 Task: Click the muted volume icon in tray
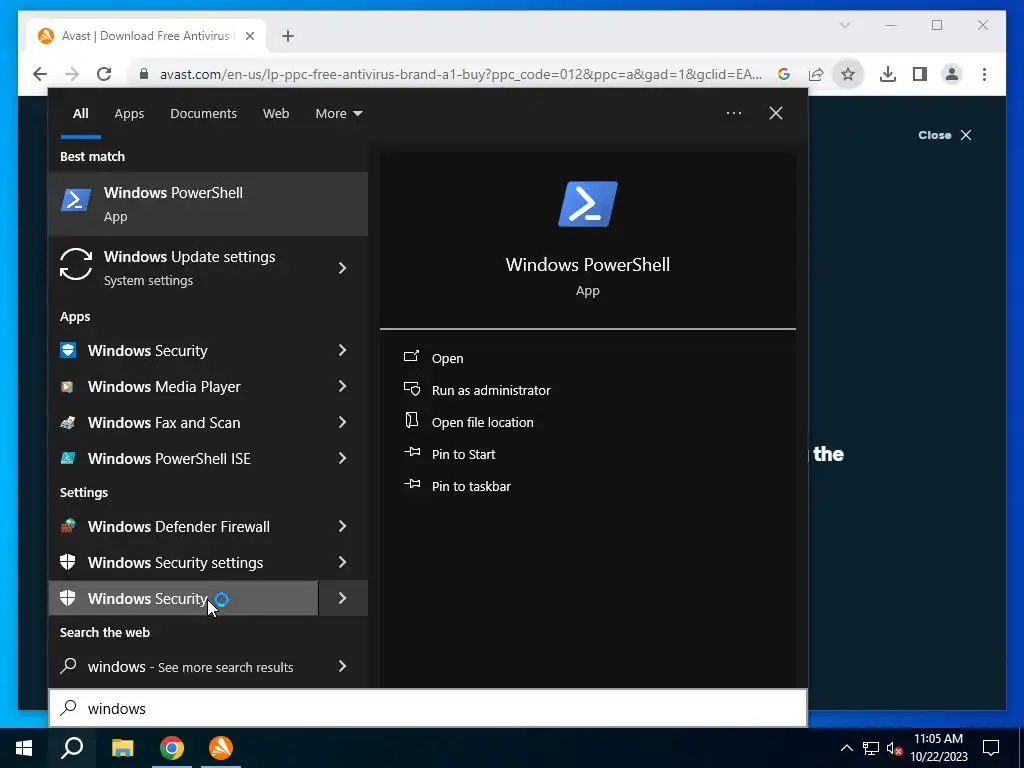click(x=895, y=748)
